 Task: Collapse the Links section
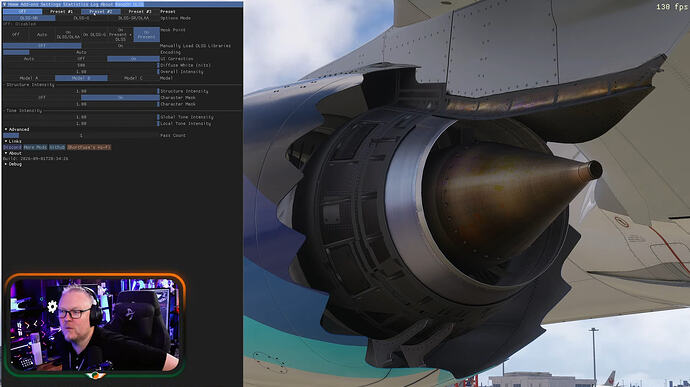tap(13, 141)
